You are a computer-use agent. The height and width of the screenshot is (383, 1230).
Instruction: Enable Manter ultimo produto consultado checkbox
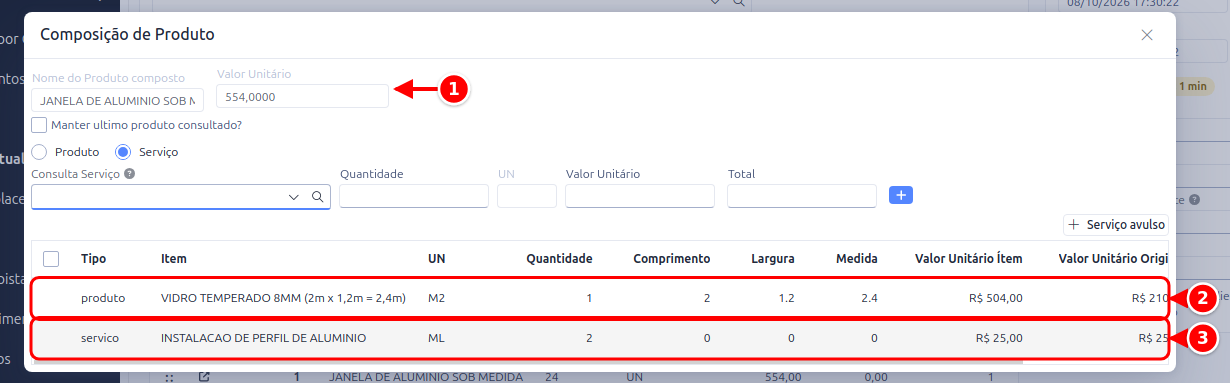(39, 125)
